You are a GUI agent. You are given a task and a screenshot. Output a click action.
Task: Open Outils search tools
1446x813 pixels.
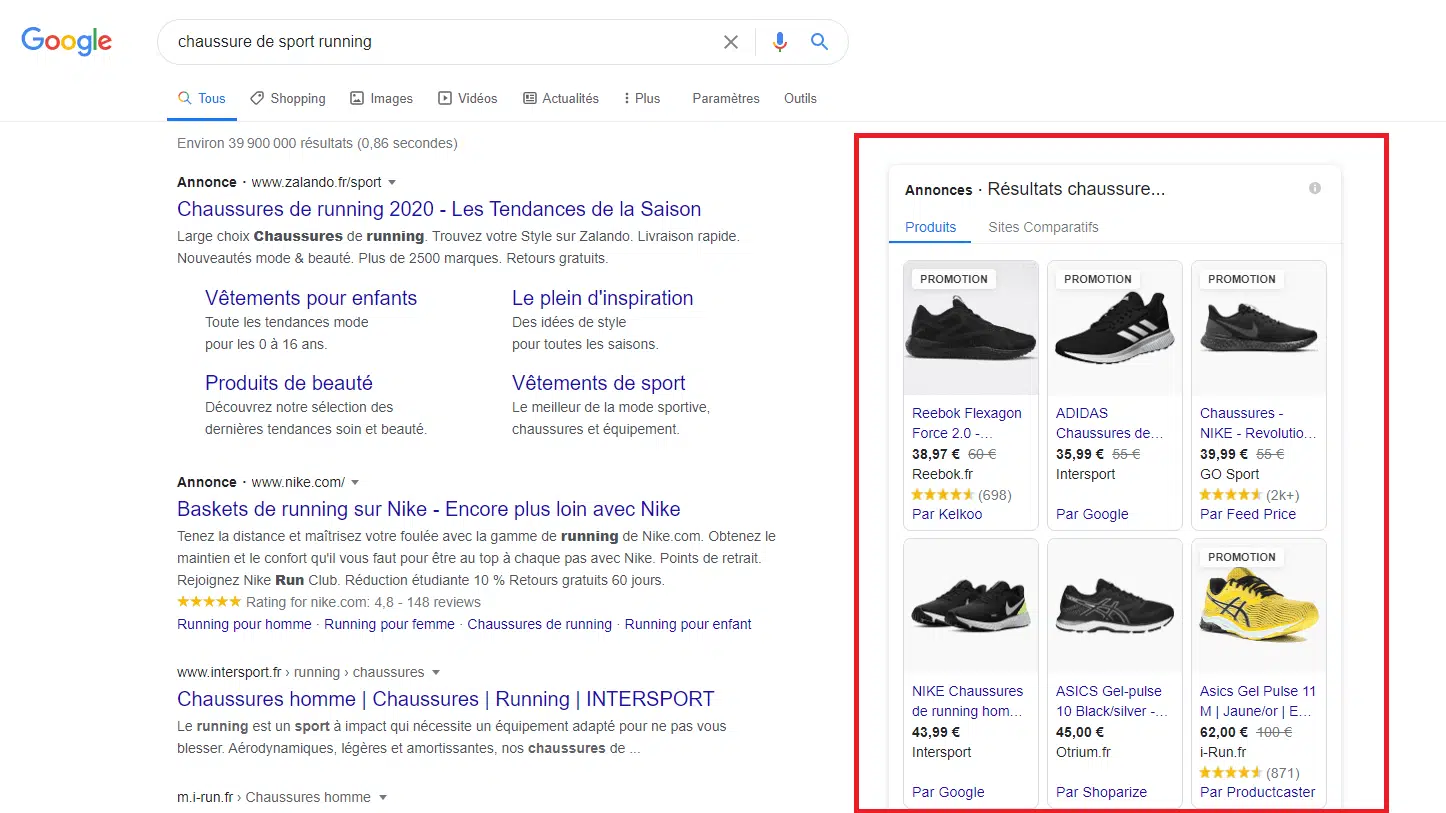click(x=800, y=98)
